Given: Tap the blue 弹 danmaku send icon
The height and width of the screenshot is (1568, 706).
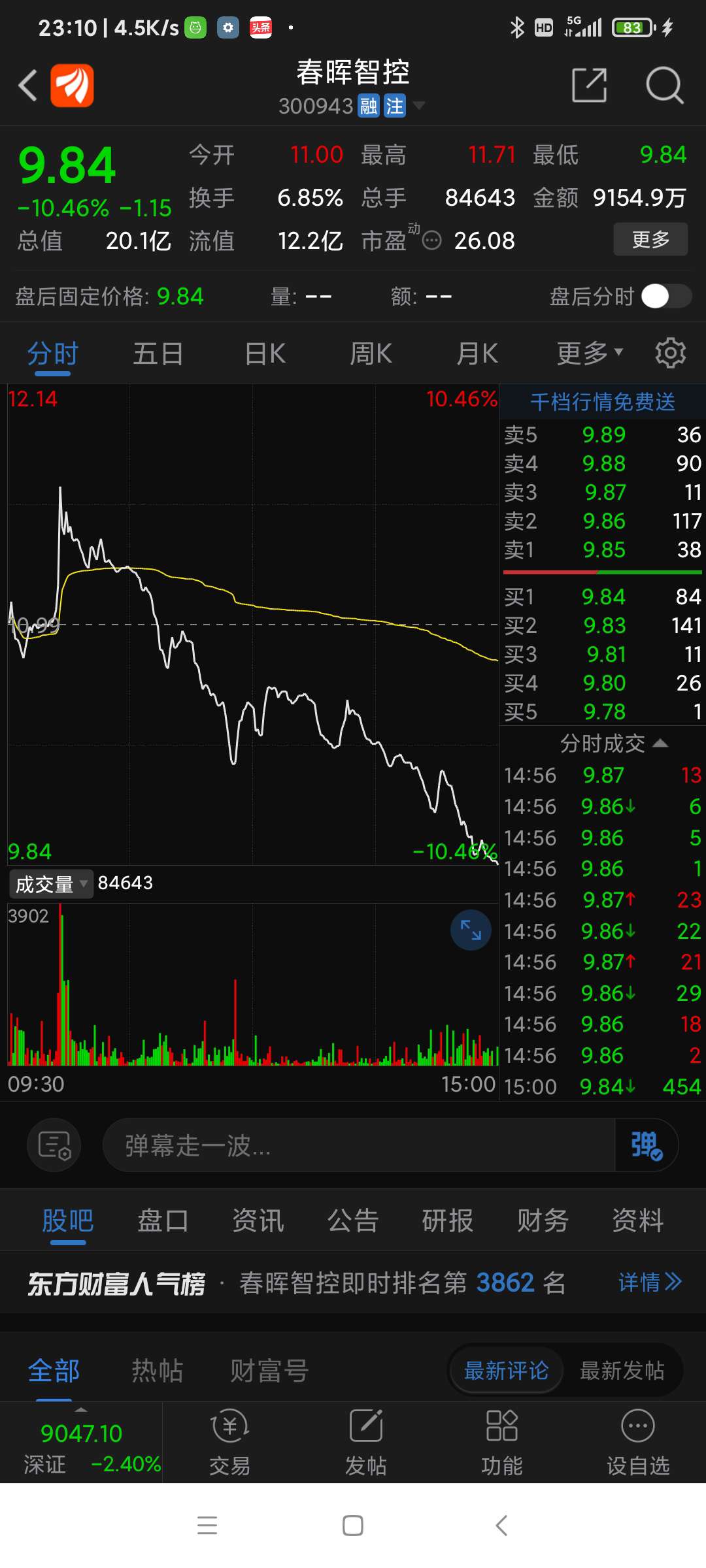Looking at the screenshot, I should [x=646, y=1145].
